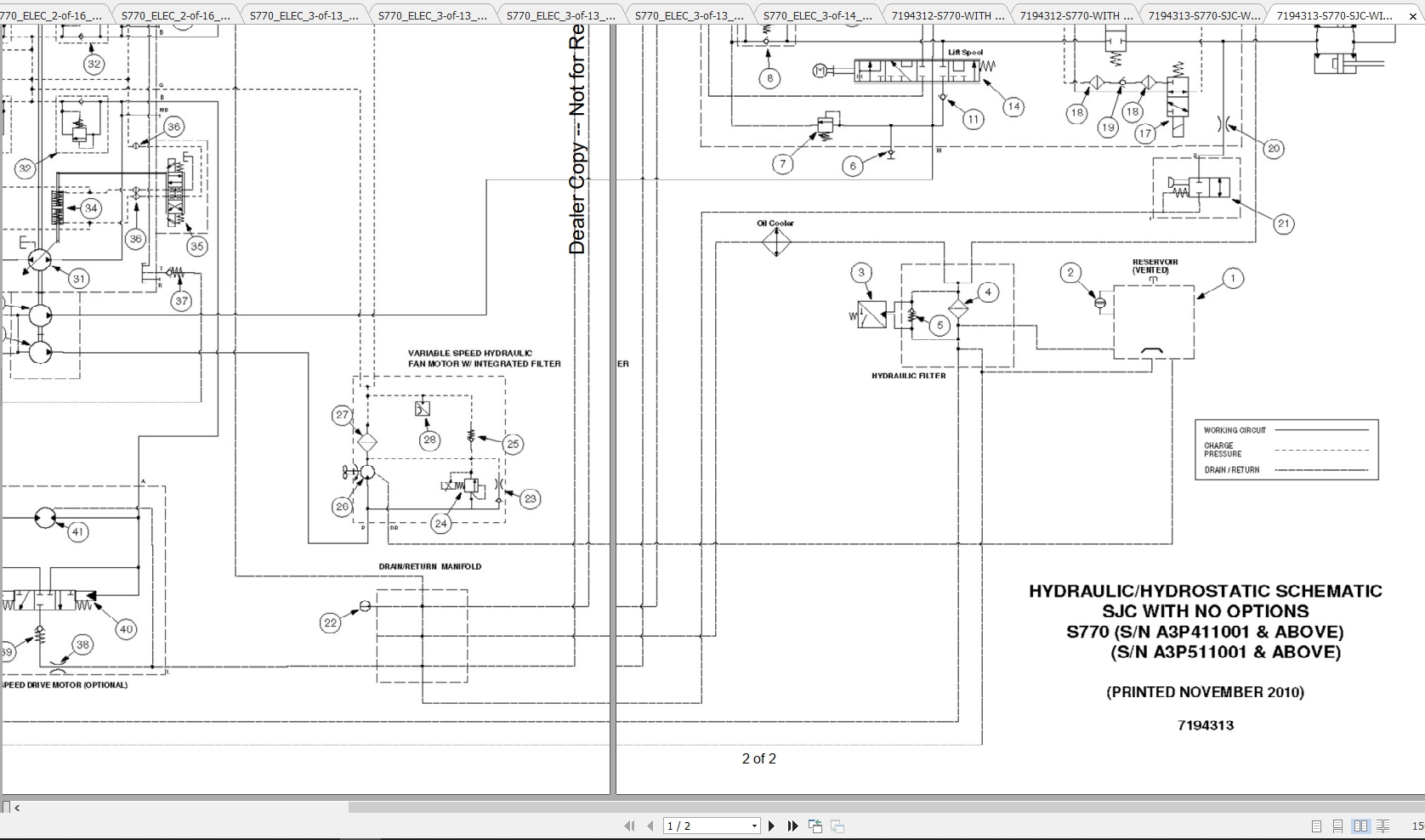Screen dimensions: 1425x840
Task: Jump to last page using double-arrow icon
Action: click(x=792, y=826)
